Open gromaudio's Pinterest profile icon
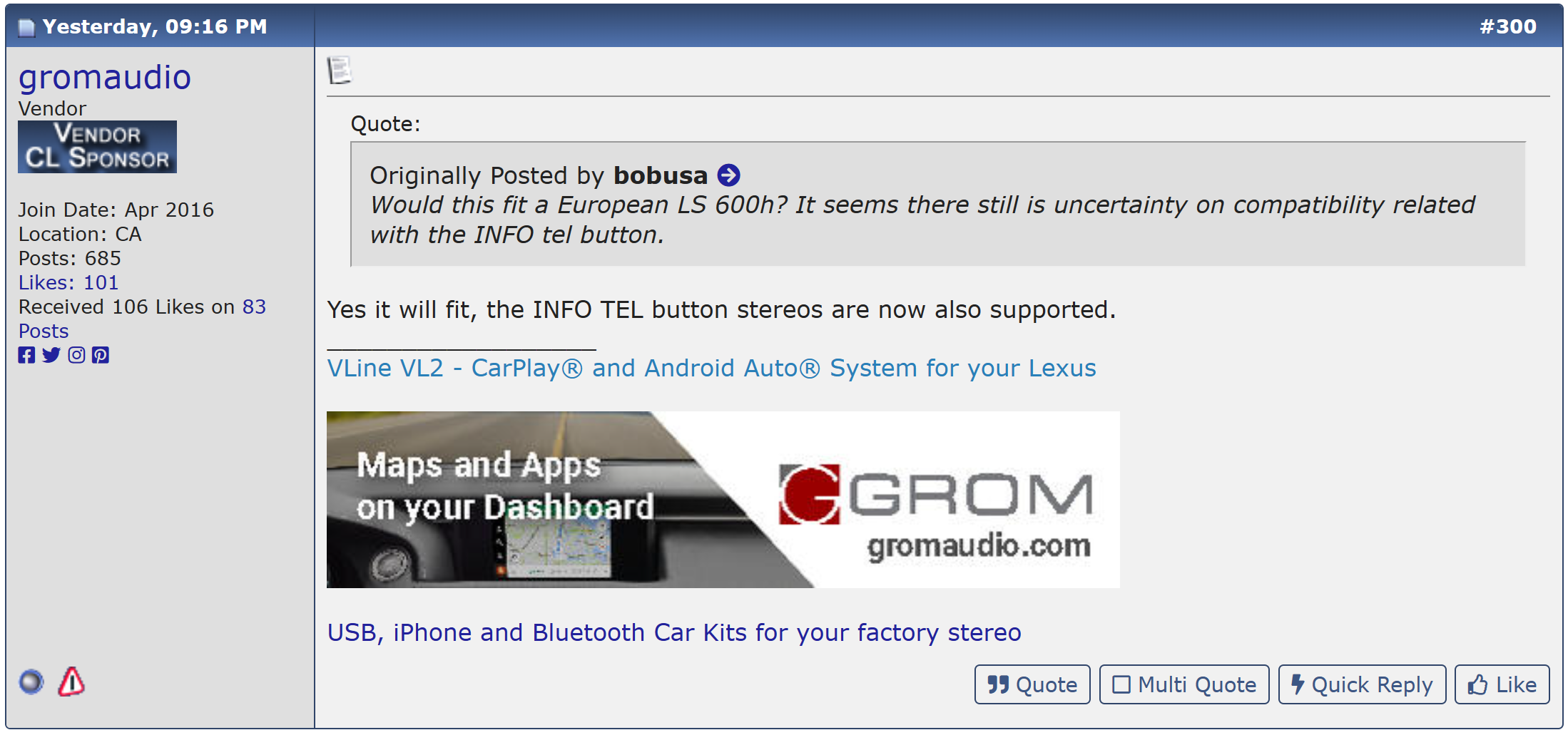 coord(101,355)
